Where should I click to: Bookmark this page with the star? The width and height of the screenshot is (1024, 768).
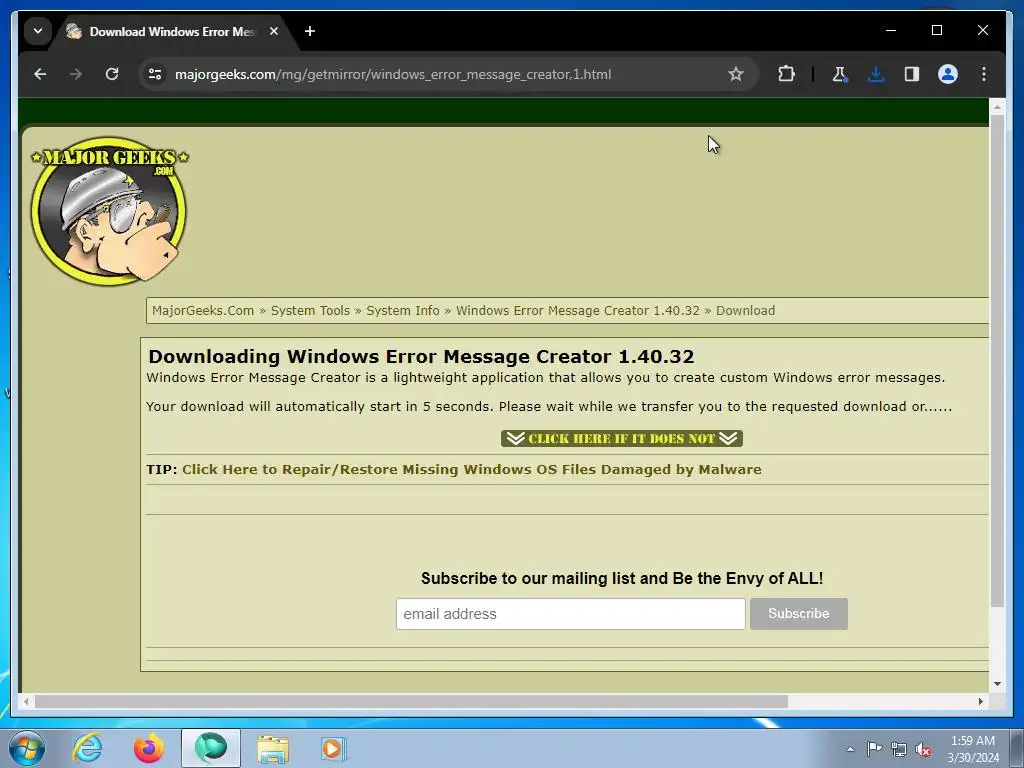pyautogui.click(x=735, y=74)
